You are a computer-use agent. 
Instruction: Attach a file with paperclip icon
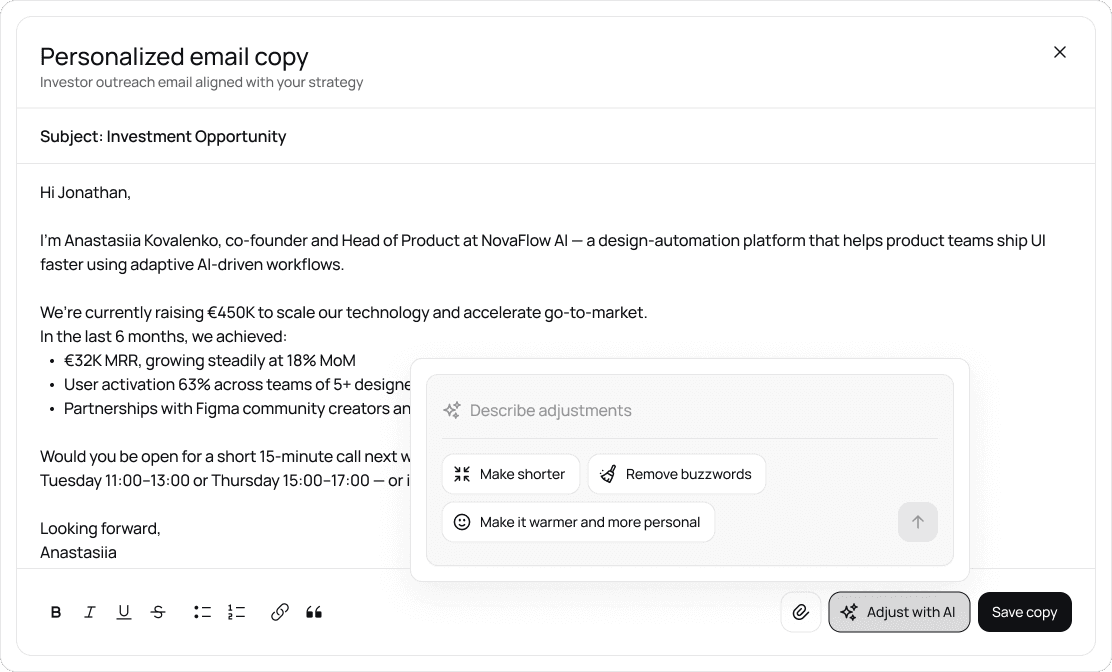tap(801, 612)
